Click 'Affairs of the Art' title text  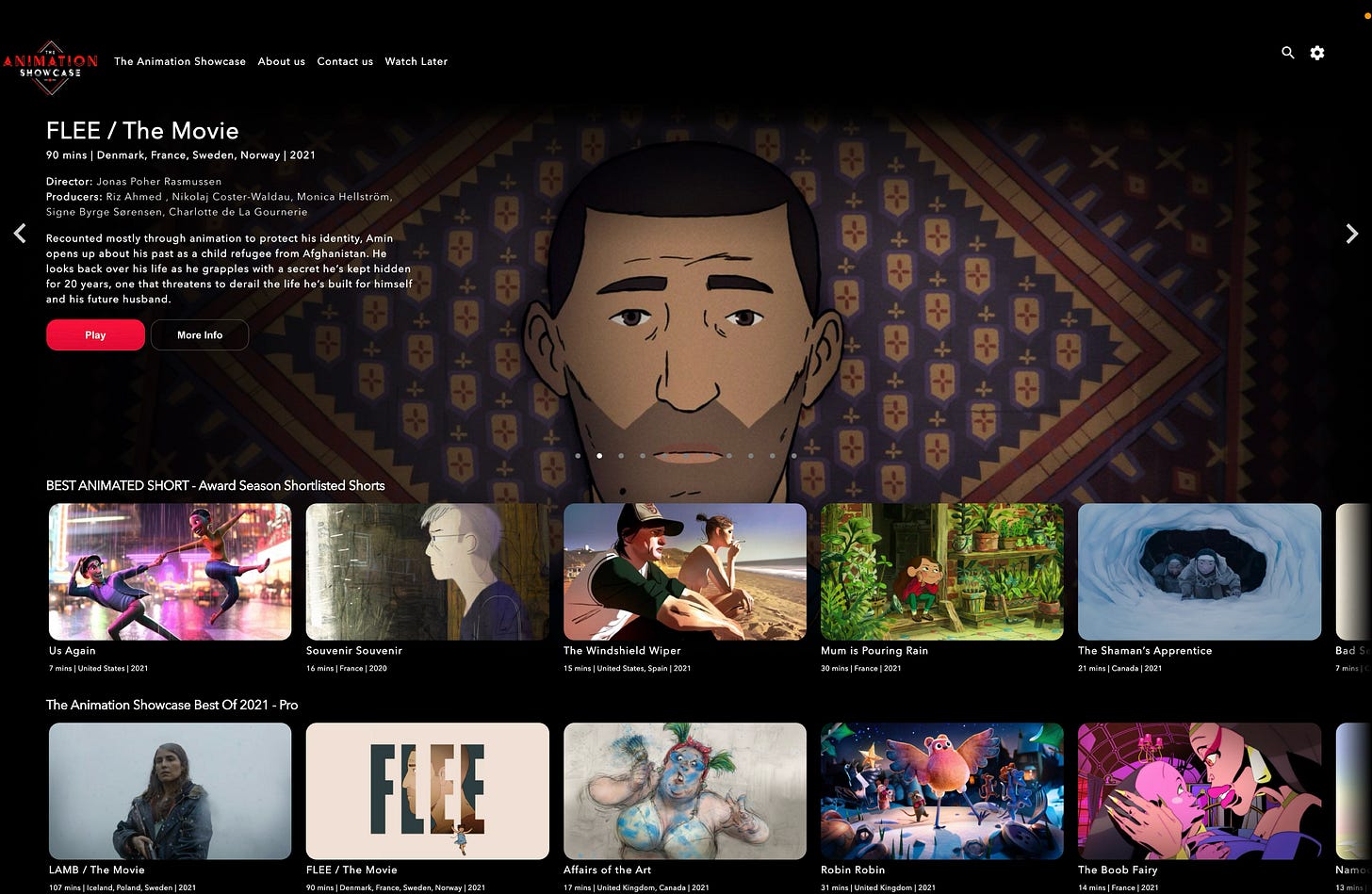click(608, 870)
